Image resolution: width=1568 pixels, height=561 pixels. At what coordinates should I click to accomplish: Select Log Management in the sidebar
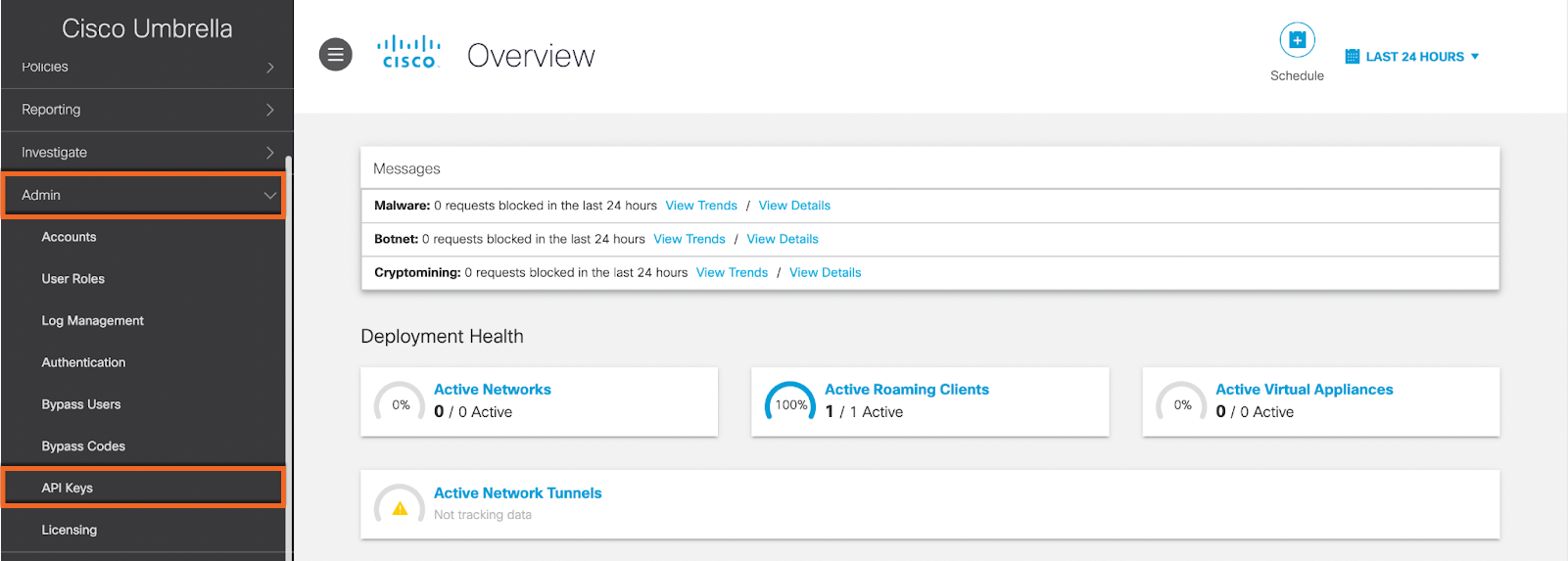[92, 320]
